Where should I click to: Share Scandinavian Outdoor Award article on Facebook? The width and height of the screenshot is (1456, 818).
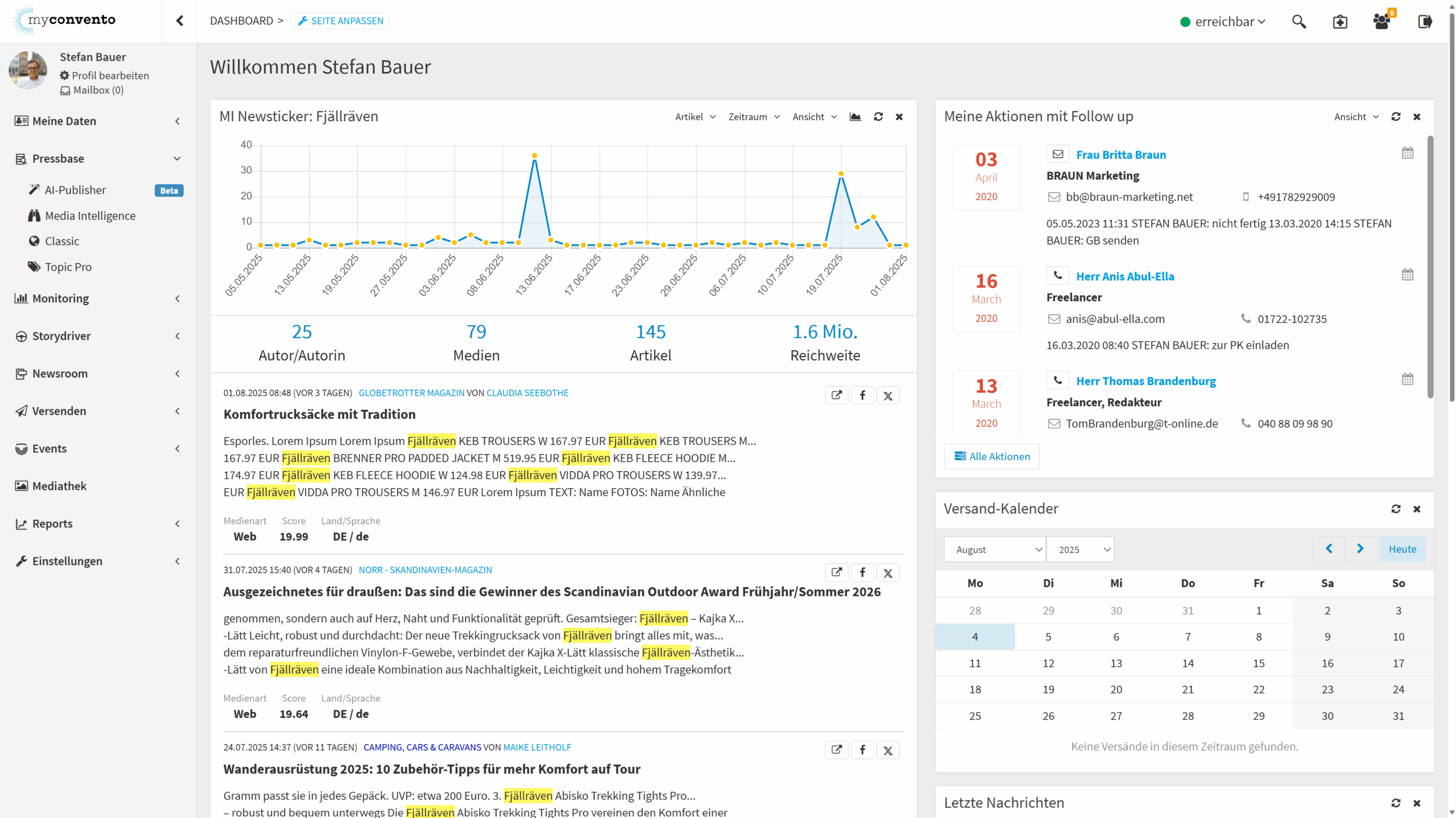862,572
